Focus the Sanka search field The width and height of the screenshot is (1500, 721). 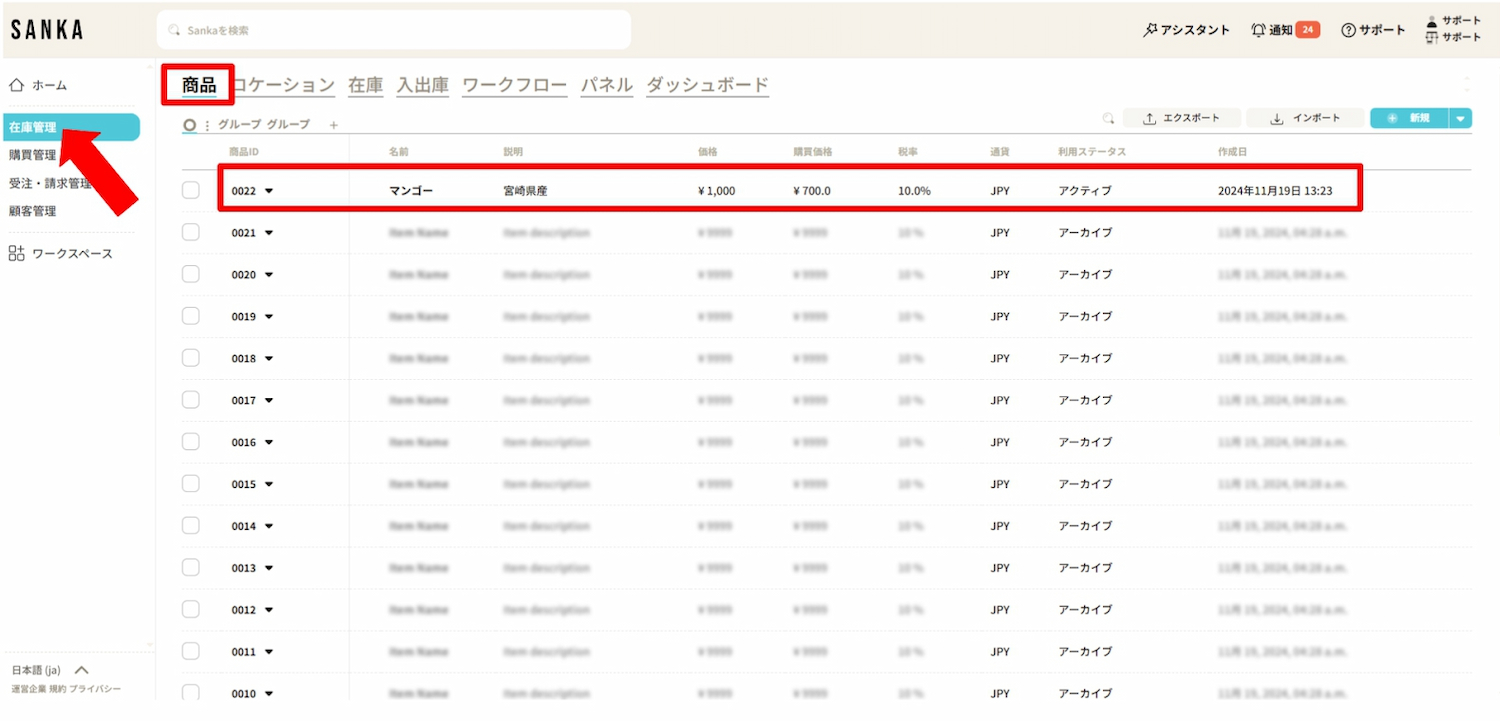coord(394,30)
